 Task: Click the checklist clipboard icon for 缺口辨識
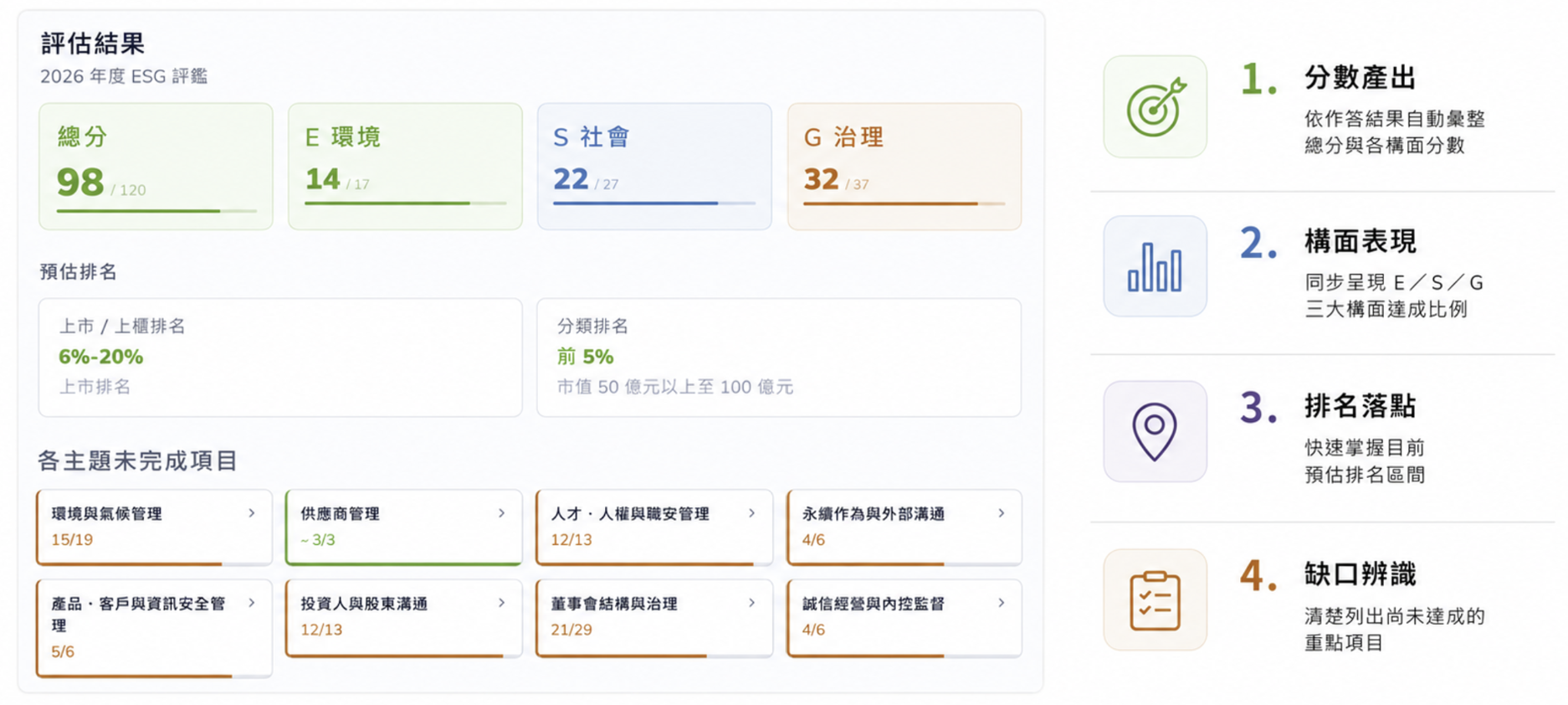click(1155, 600)
